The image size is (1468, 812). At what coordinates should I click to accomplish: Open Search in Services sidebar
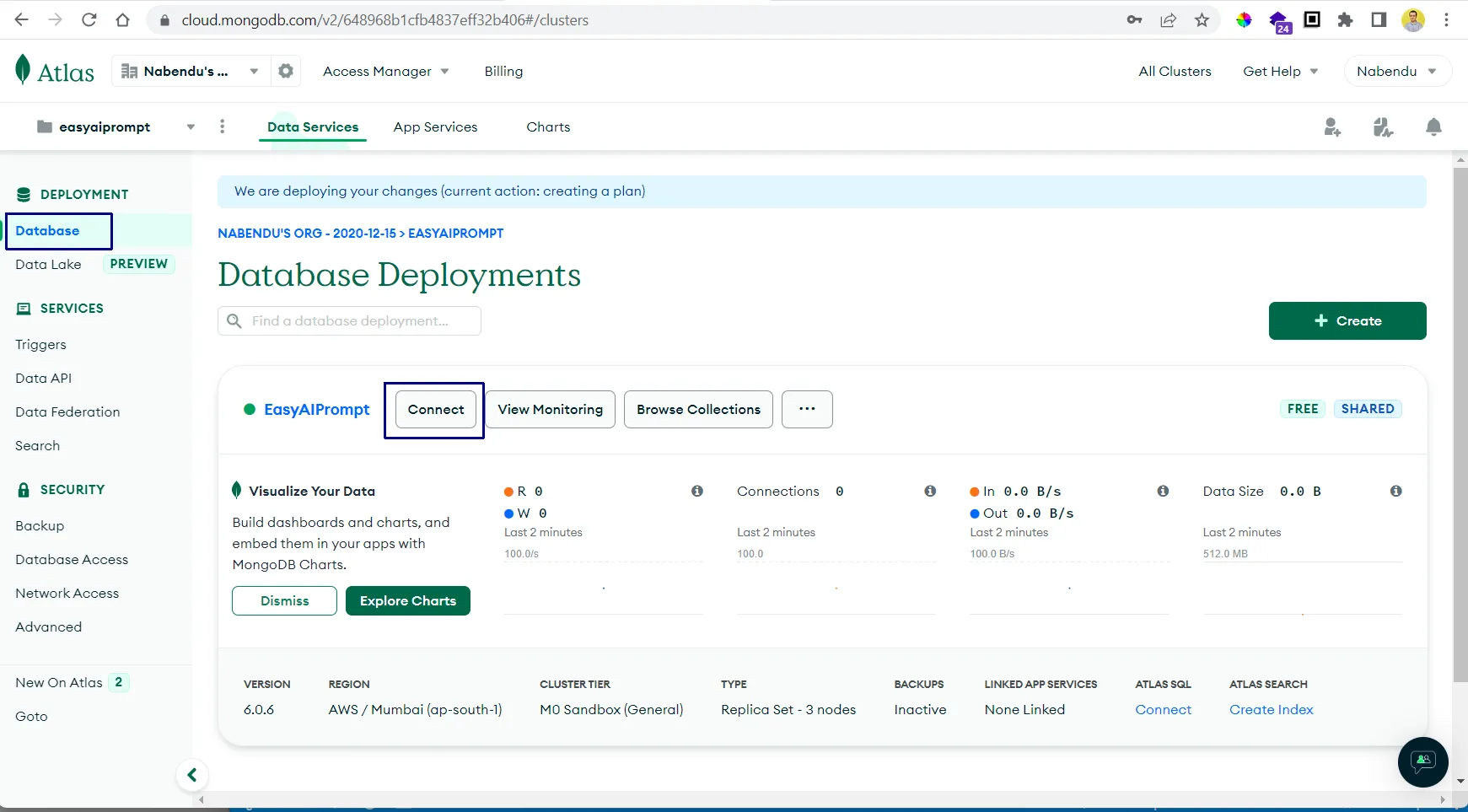[x=37, y=445]
